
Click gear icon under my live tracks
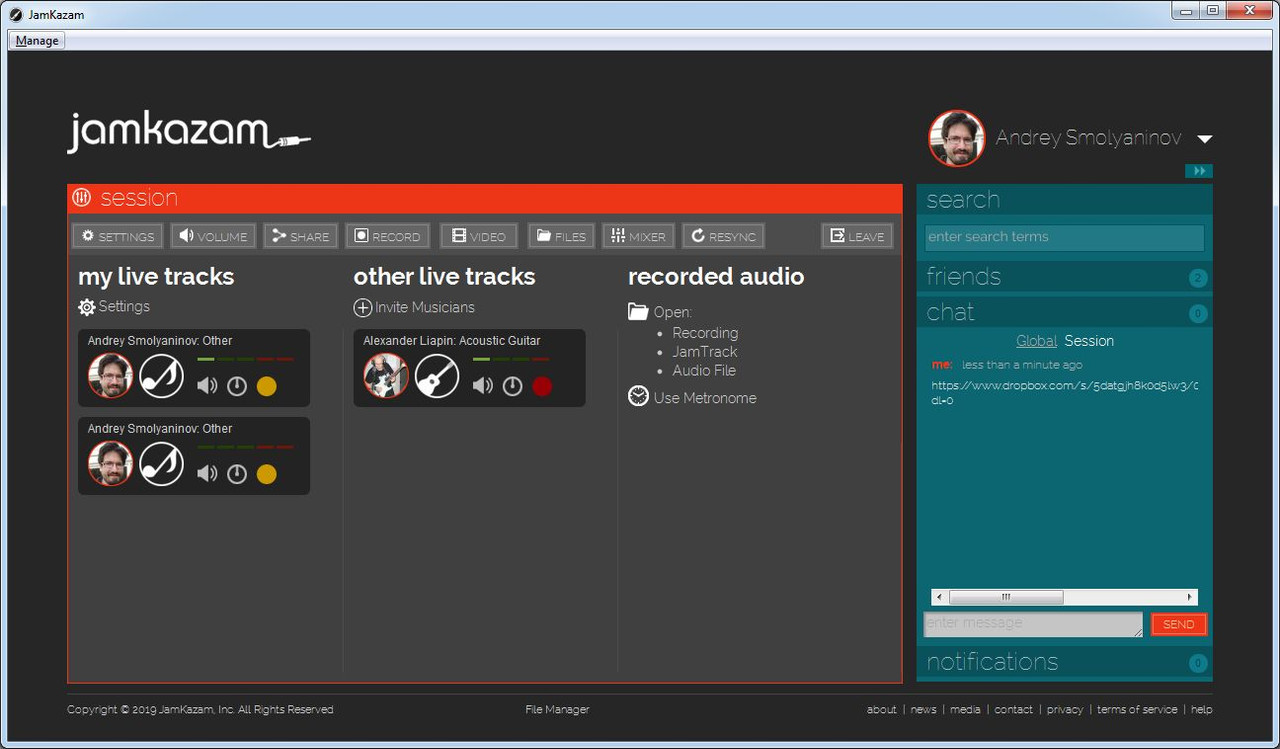tap(87, 307)
